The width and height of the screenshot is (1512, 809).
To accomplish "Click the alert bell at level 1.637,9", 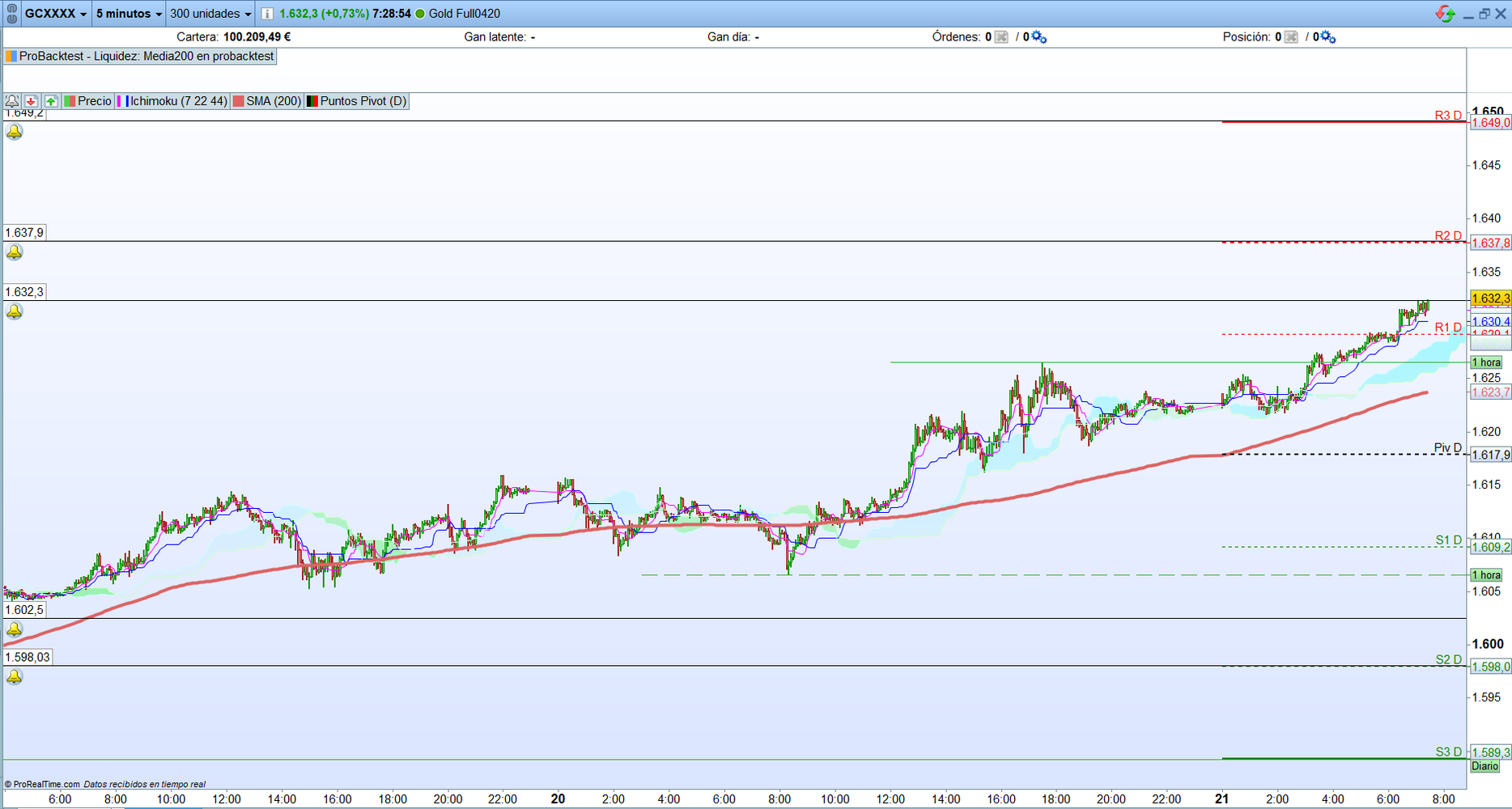I will pos(15,252).
